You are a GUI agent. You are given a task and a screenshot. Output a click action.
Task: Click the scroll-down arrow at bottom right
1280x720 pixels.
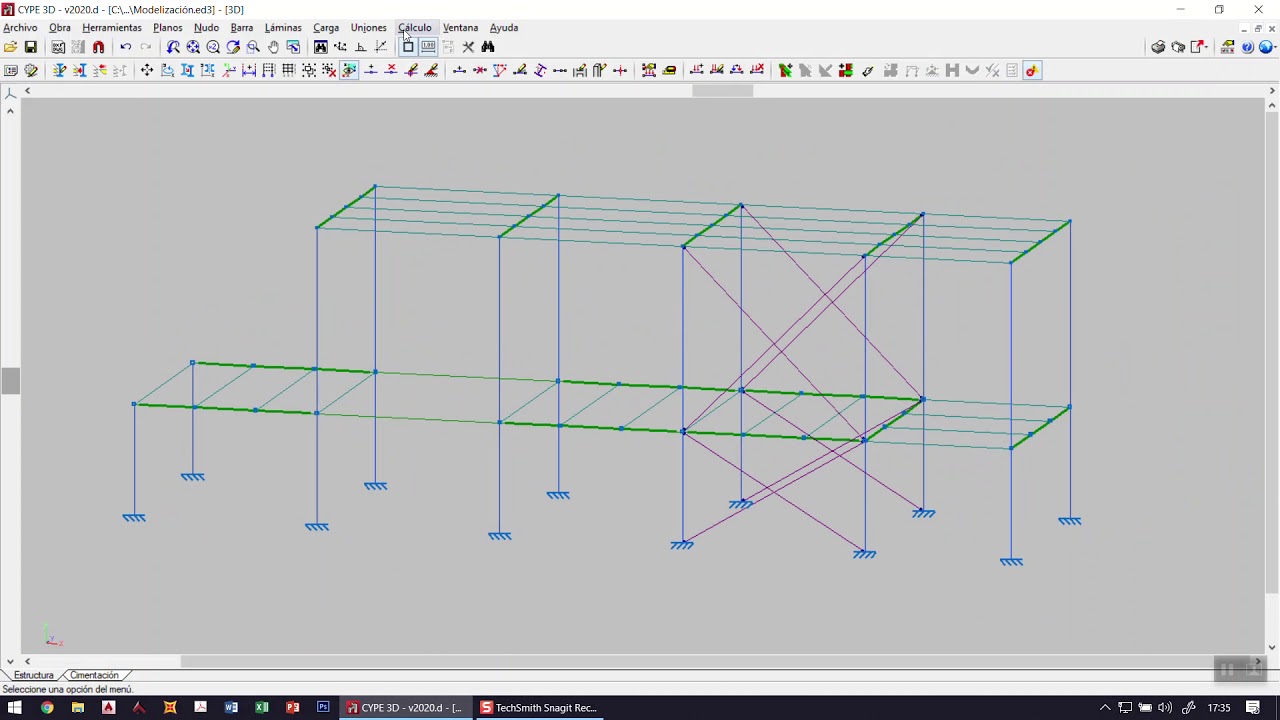pos(1272,647)
